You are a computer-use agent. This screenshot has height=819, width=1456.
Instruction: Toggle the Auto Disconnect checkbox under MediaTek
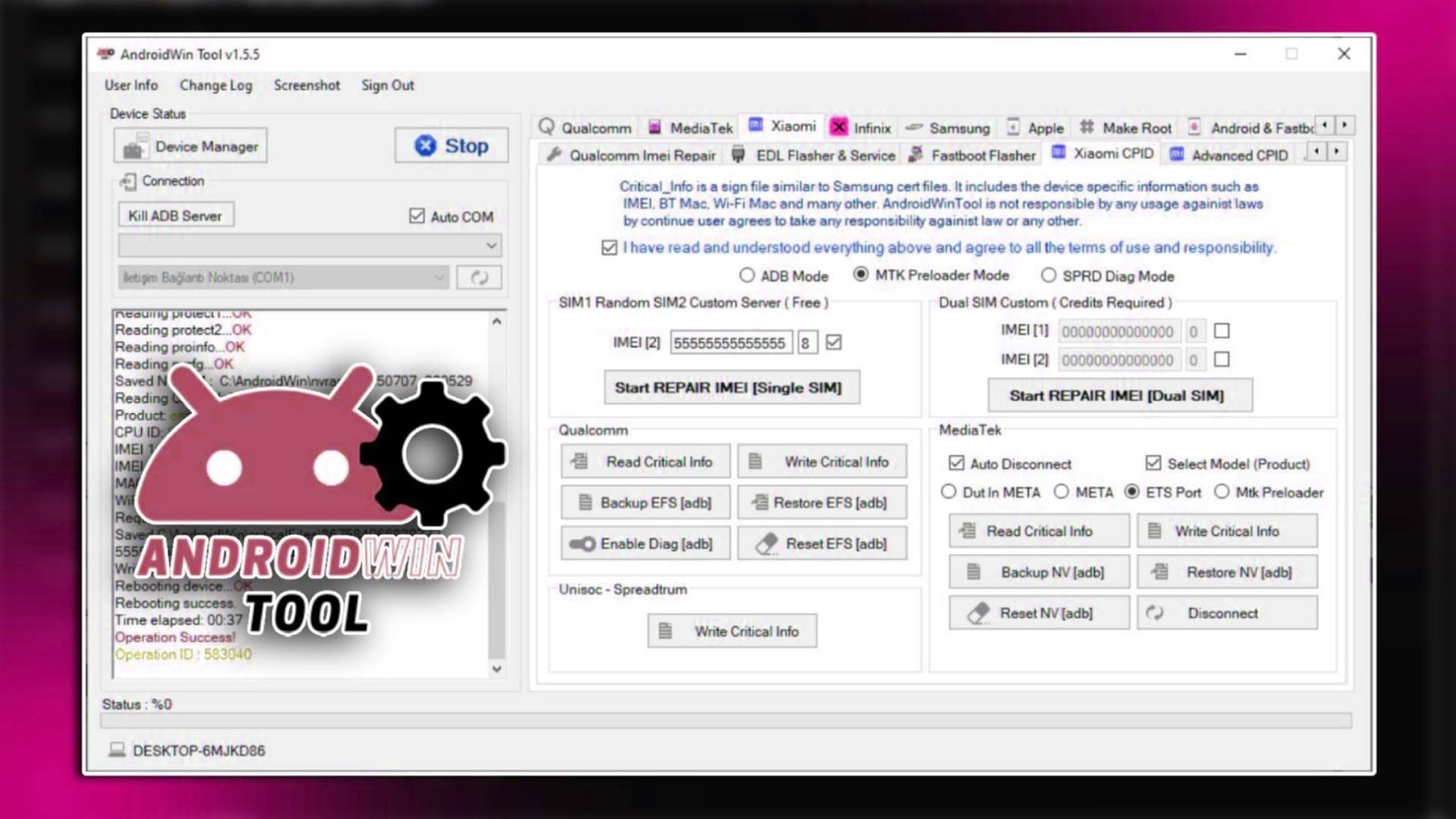[955, 462]
